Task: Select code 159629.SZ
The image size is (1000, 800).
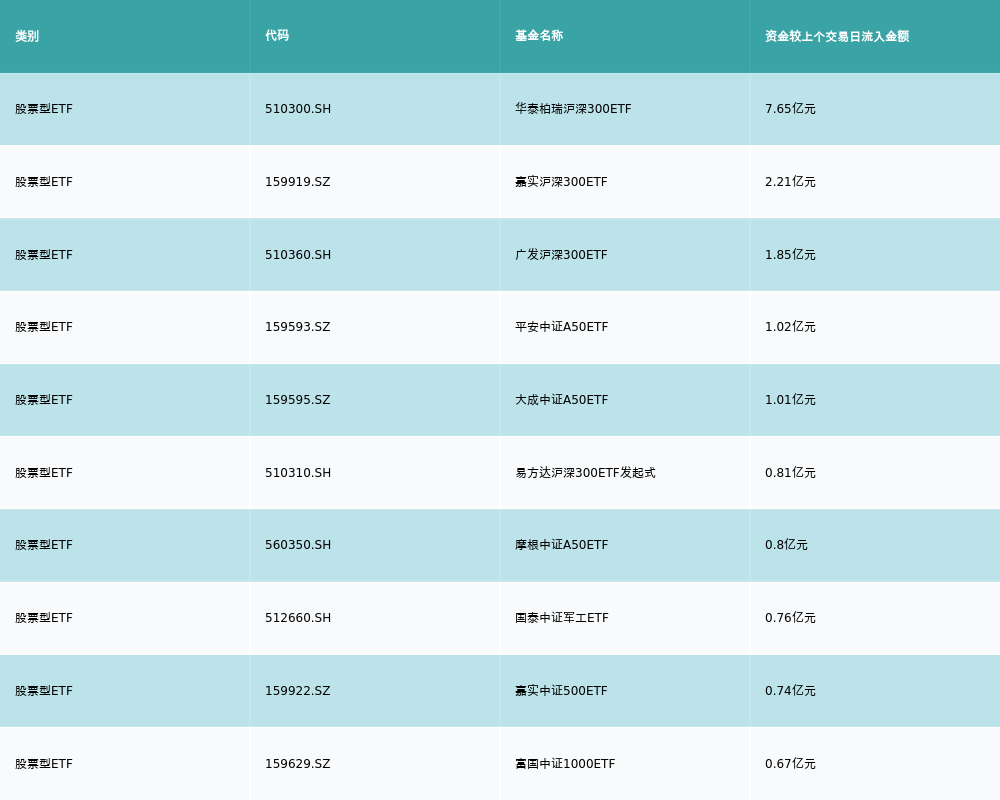Action: tap(298, 764)
